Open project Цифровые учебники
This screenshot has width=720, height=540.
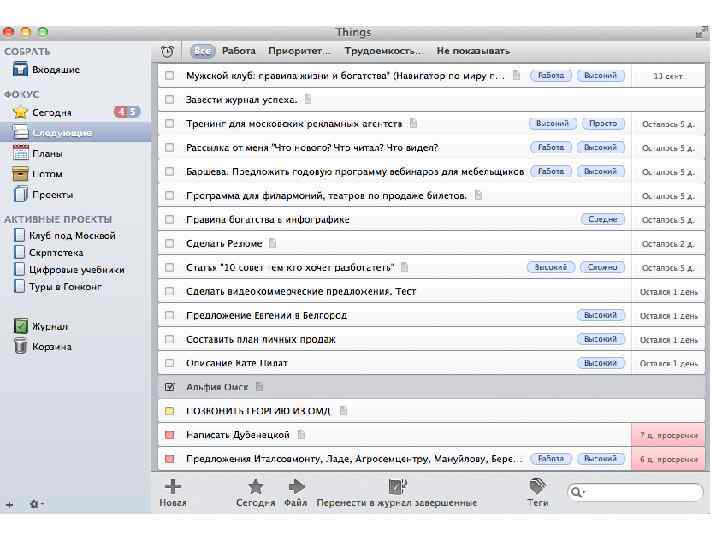[70, 270]
